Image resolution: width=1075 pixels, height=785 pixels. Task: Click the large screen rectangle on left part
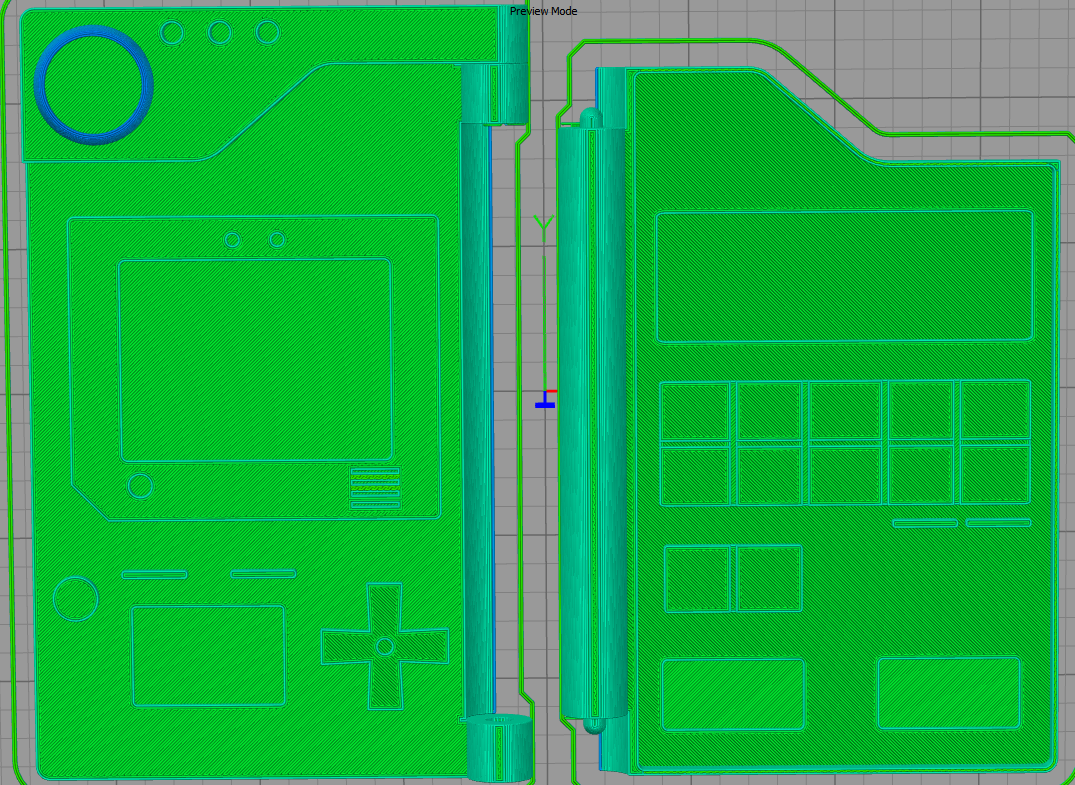coord(255,360)
